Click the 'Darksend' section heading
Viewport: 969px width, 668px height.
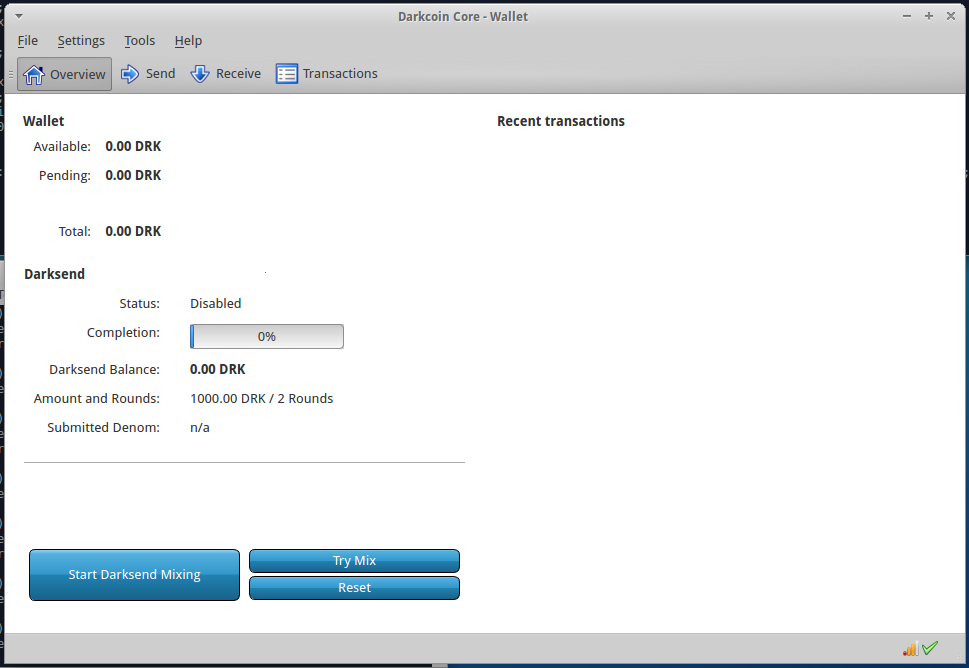(54, 274)
